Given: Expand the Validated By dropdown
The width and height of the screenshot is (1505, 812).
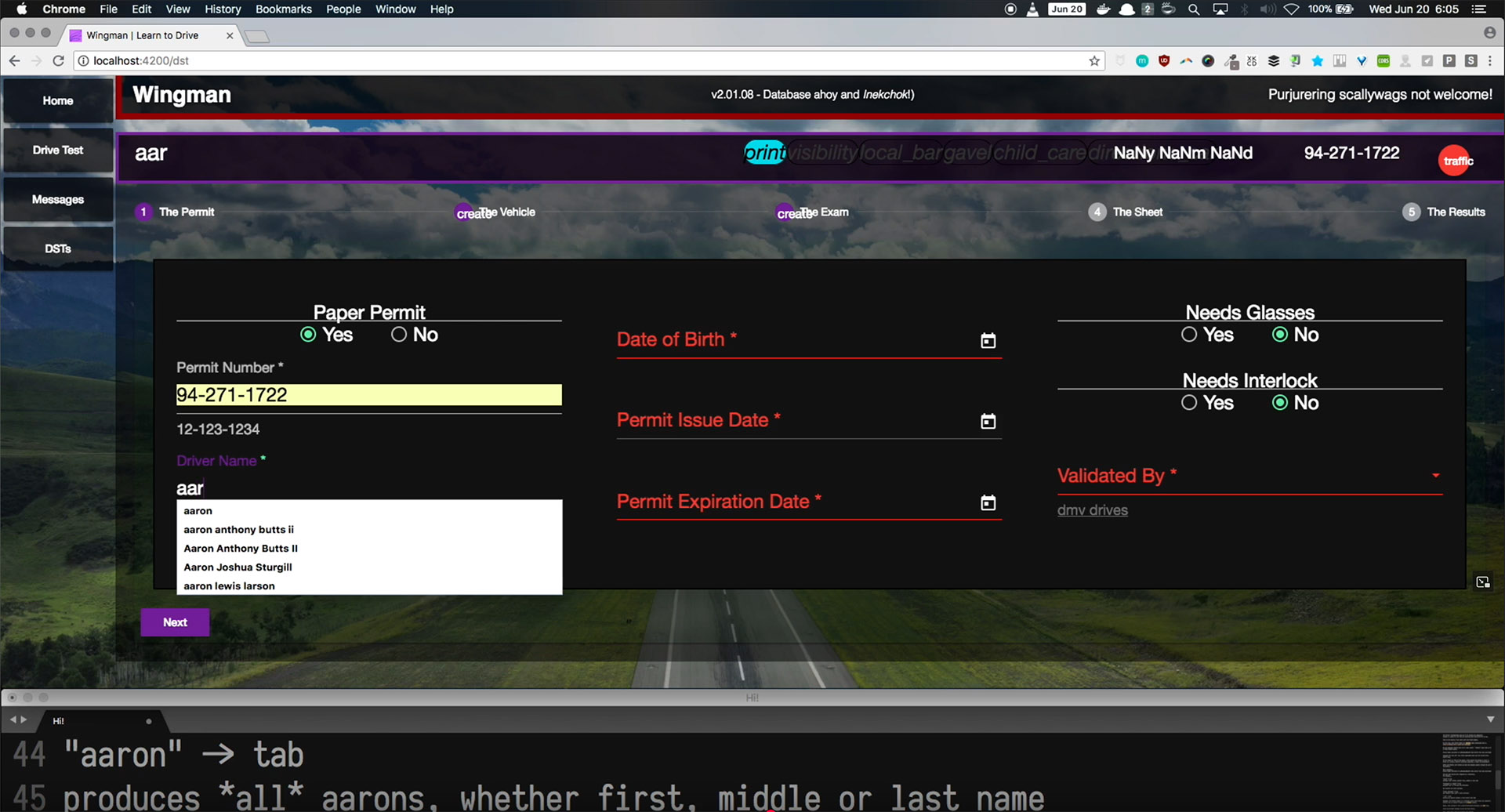Looking at the screenshot, I should coord(1435,476).
